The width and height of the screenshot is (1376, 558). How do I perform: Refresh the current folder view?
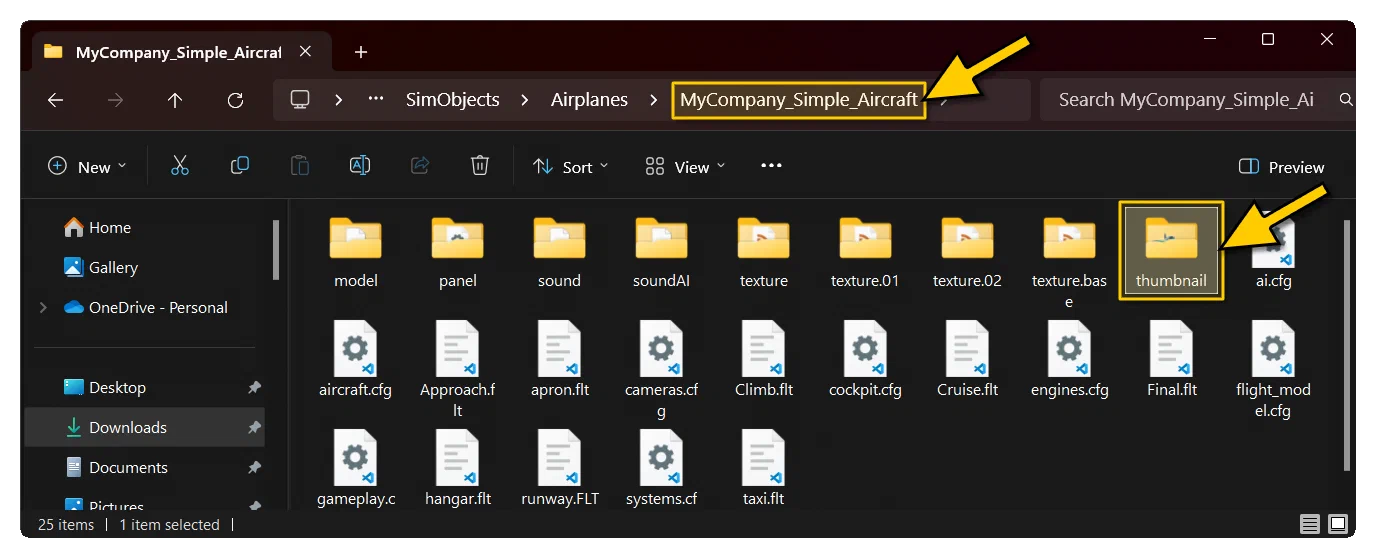235,100
